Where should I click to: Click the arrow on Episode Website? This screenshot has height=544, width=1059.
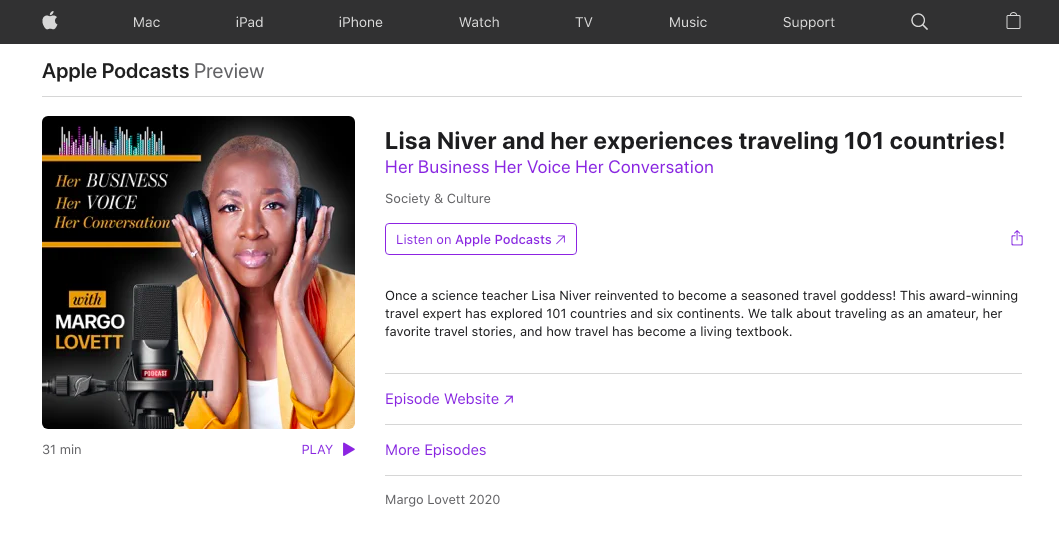pos(509,399)
